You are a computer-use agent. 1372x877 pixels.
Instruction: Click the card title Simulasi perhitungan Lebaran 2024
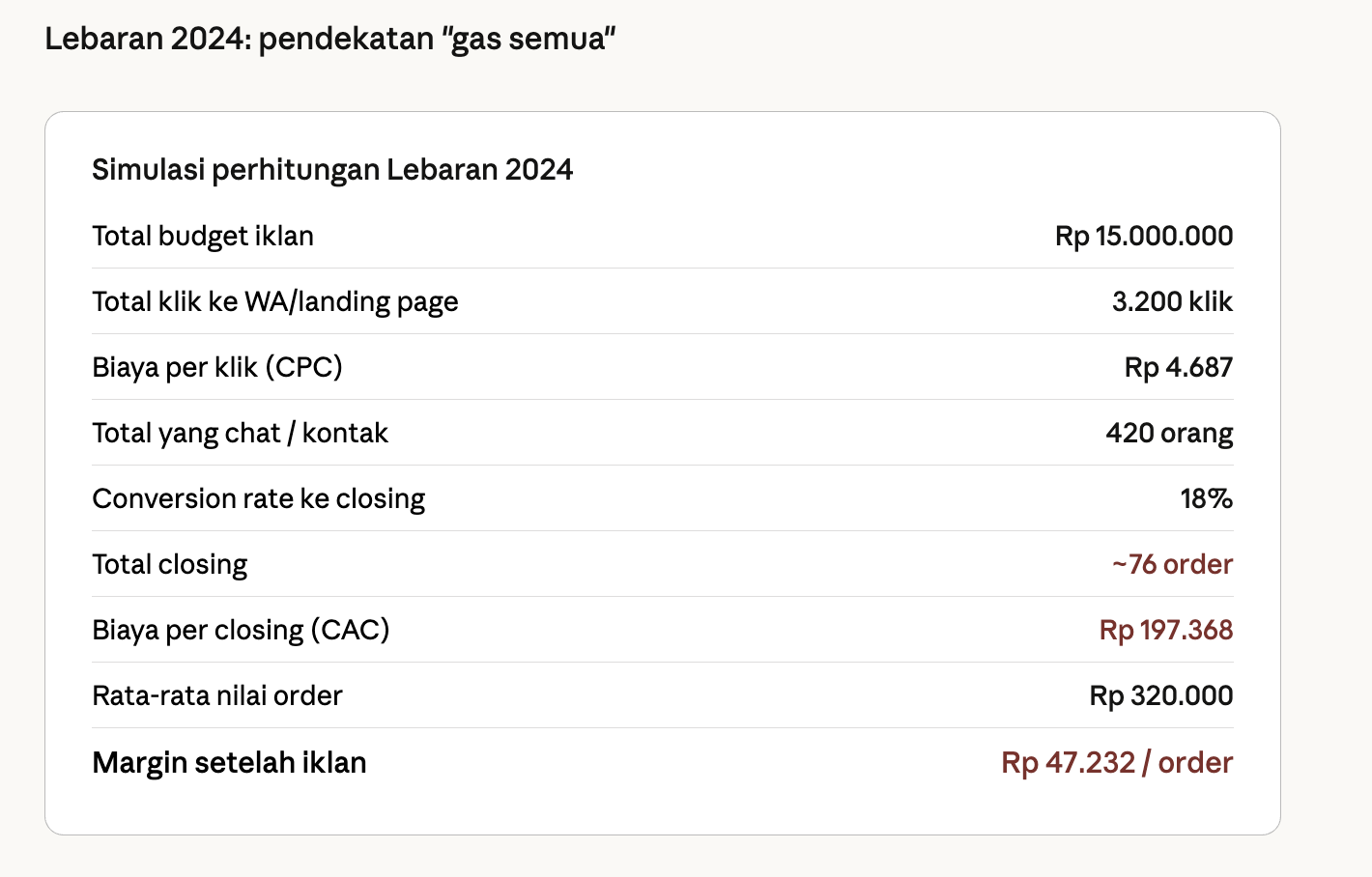pos(332,170)
